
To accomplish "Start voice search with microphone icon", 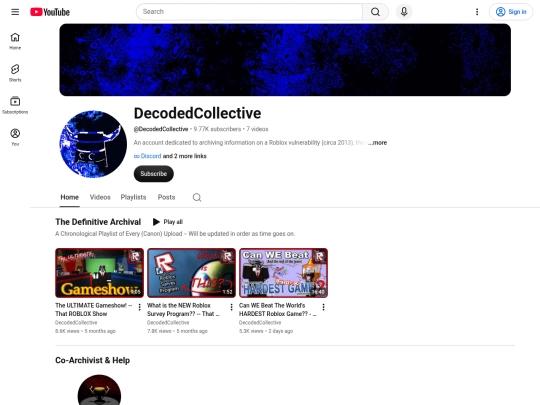I will point(404,12).
